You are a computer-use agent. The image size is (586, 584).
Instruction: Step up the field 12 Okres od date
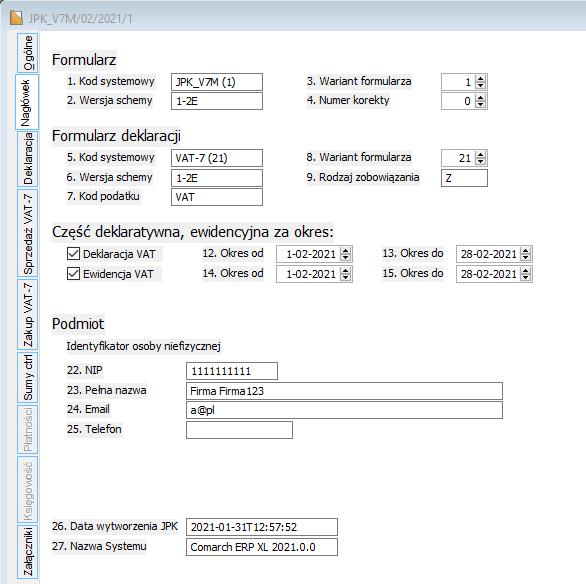[346, 251]
